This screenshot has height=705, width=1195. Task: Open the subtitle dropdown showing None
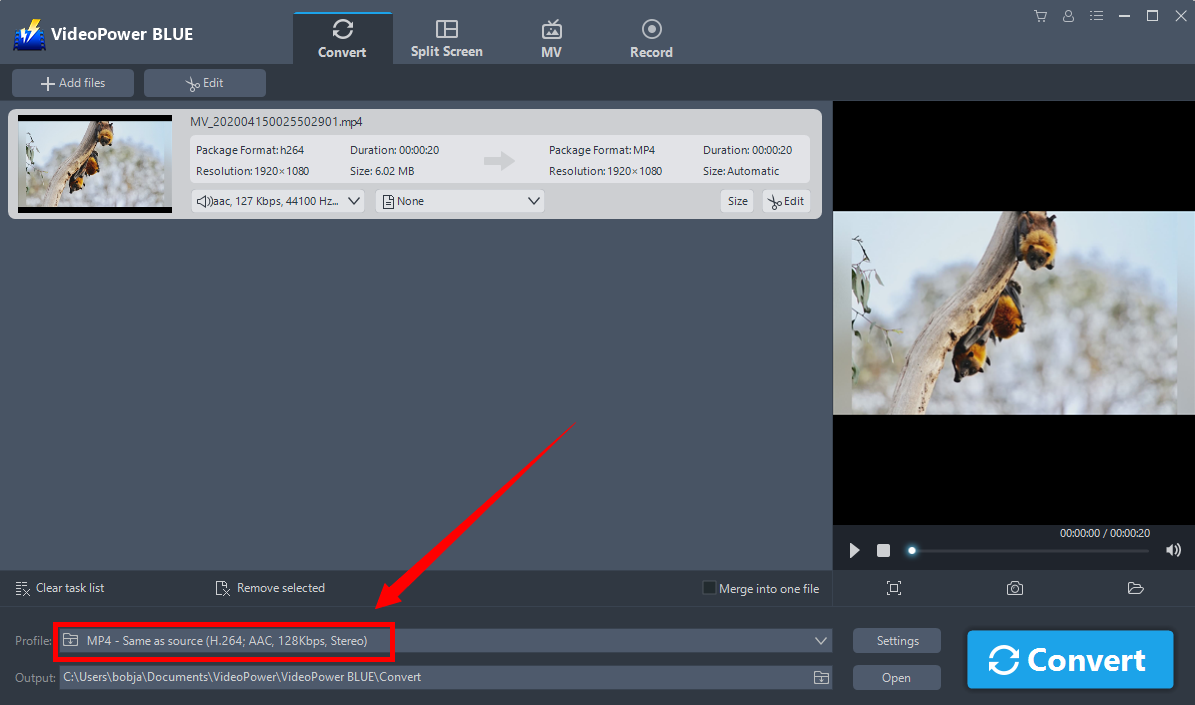point(460,201)
